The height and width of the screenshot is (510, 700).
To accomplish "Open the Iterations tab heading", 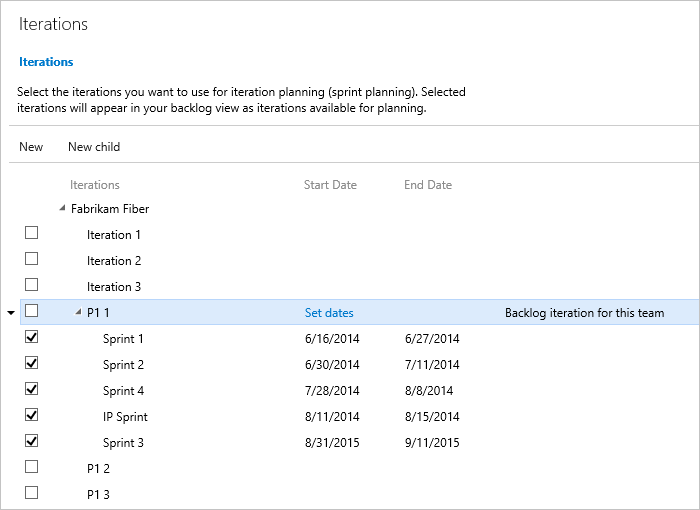I will (46, 62).
